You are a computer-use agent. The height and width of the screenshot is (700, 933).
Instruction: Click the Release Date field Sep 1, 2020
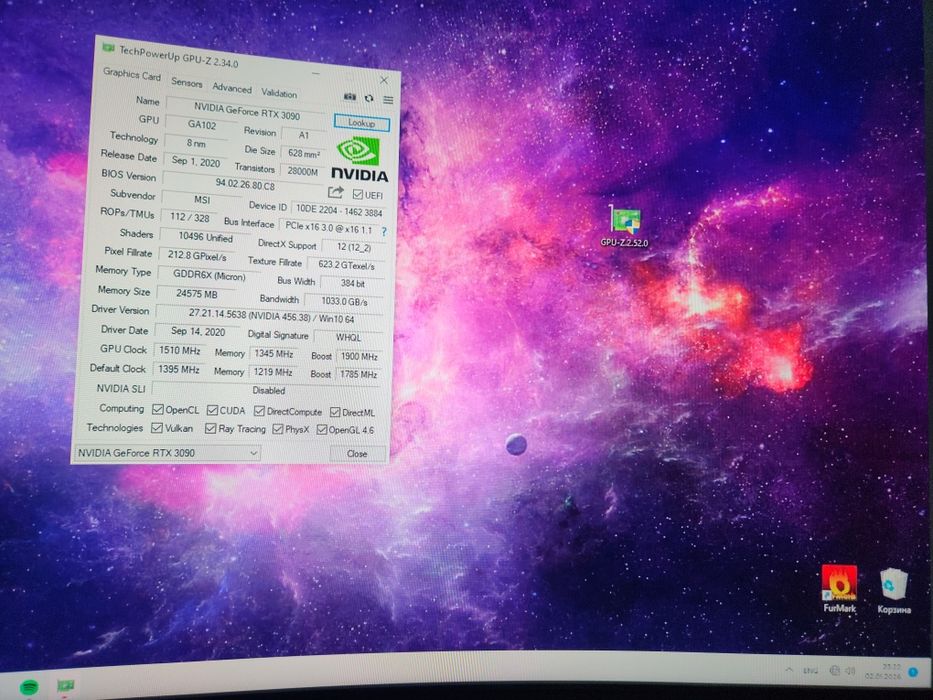pyautogui.click(x=195, y=161)
